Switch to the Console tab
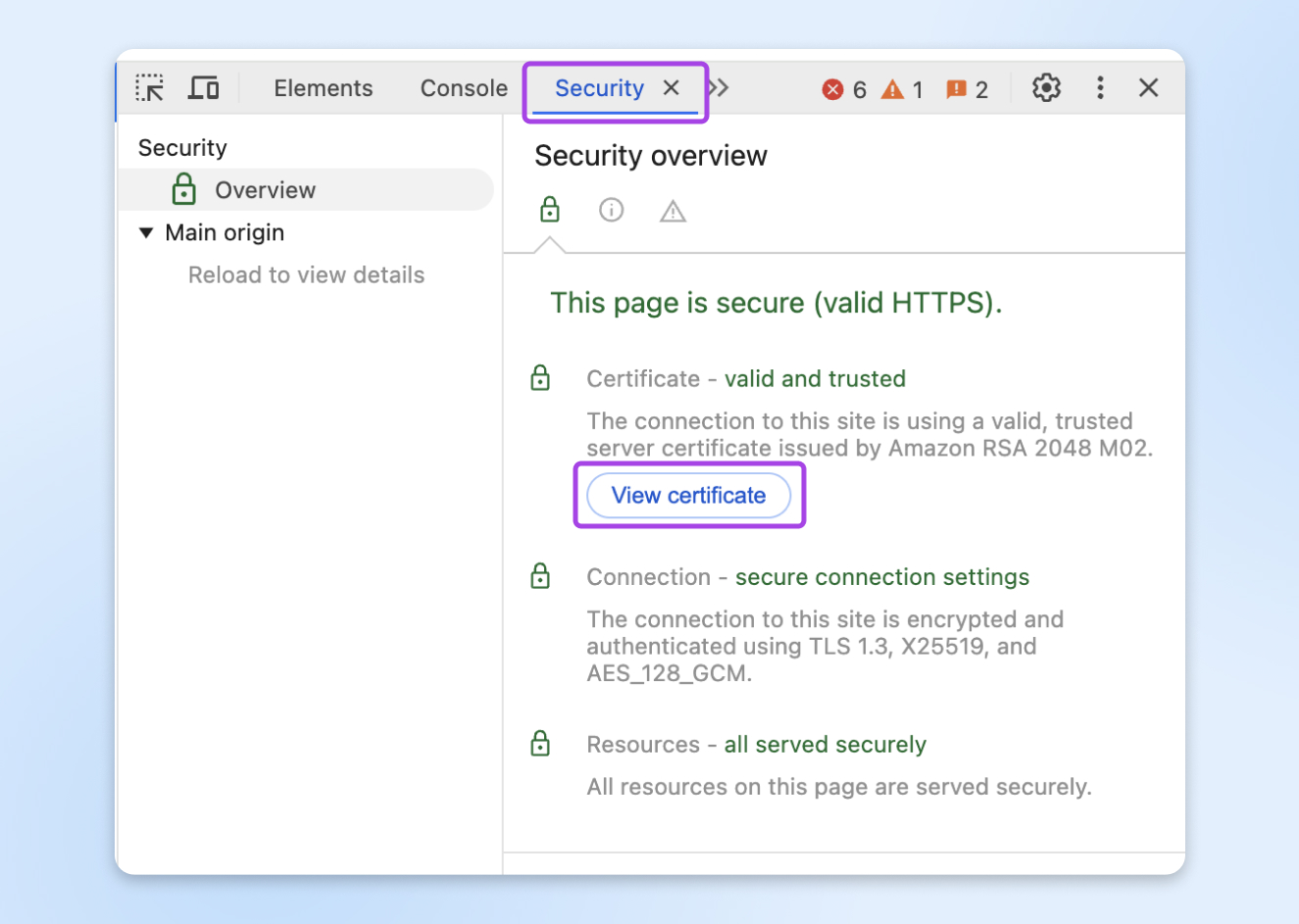This screenshot has width=1299, height=924. click(463, 87)
